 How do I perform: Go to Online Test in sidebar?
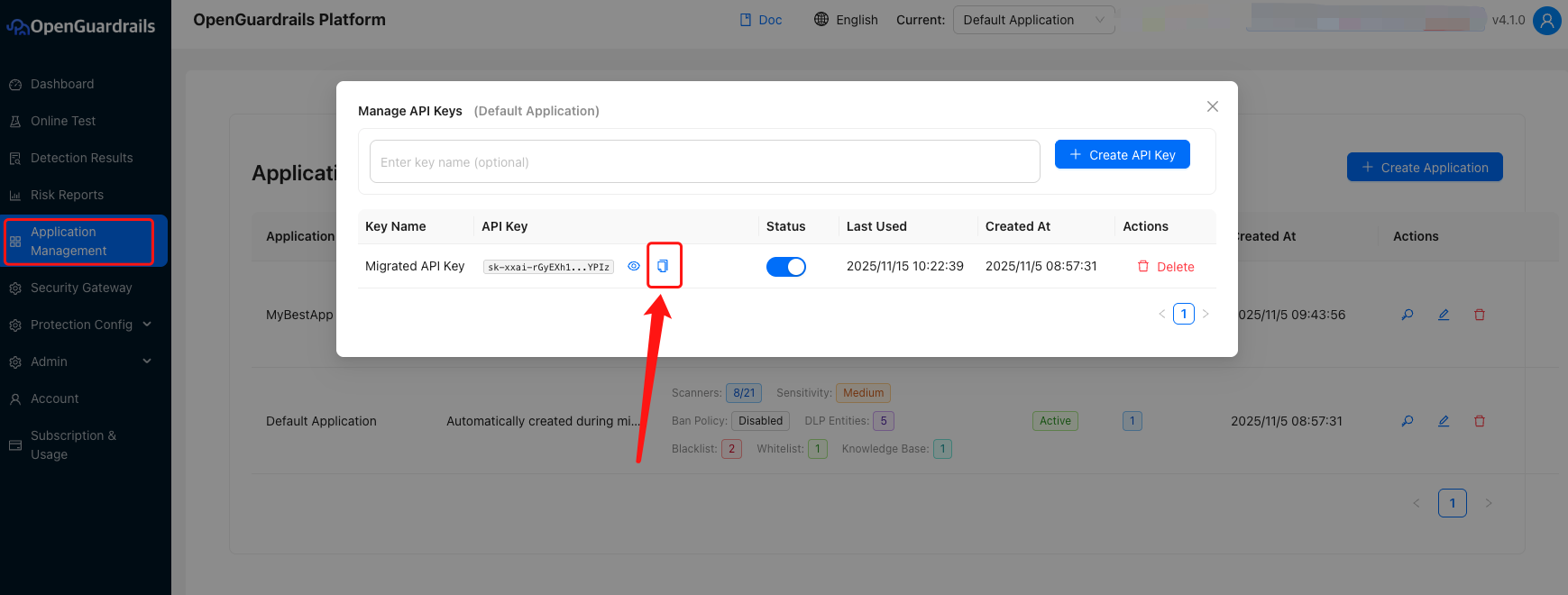coord(63,121)
